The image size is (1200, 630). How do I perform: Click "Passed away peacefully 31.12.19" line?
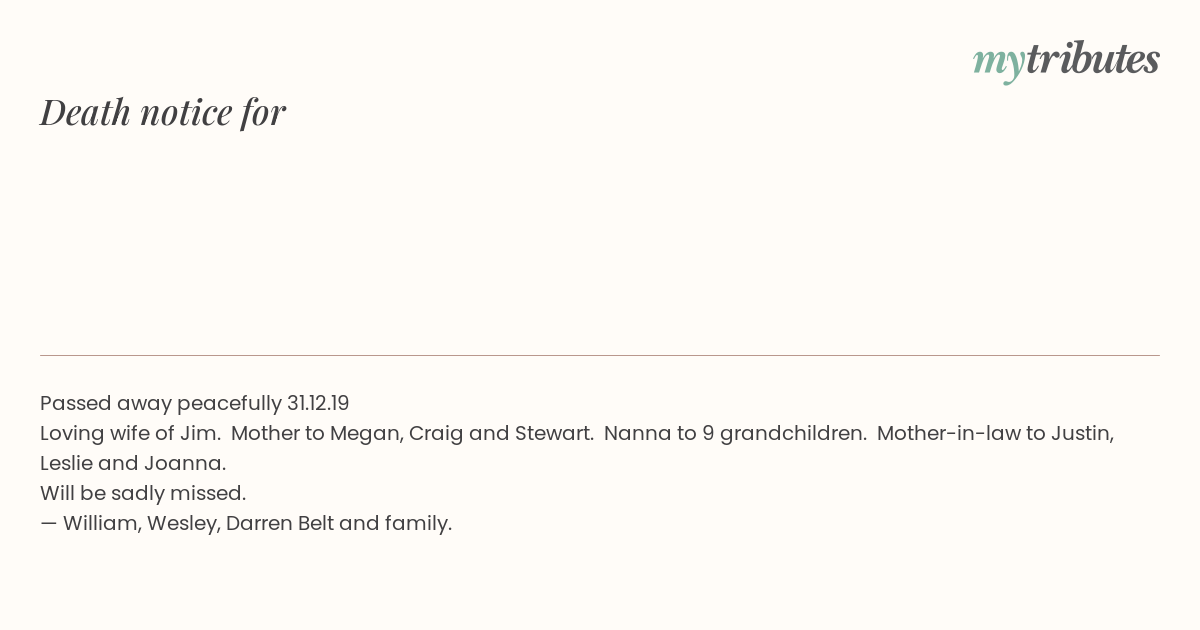click(195, 404)
